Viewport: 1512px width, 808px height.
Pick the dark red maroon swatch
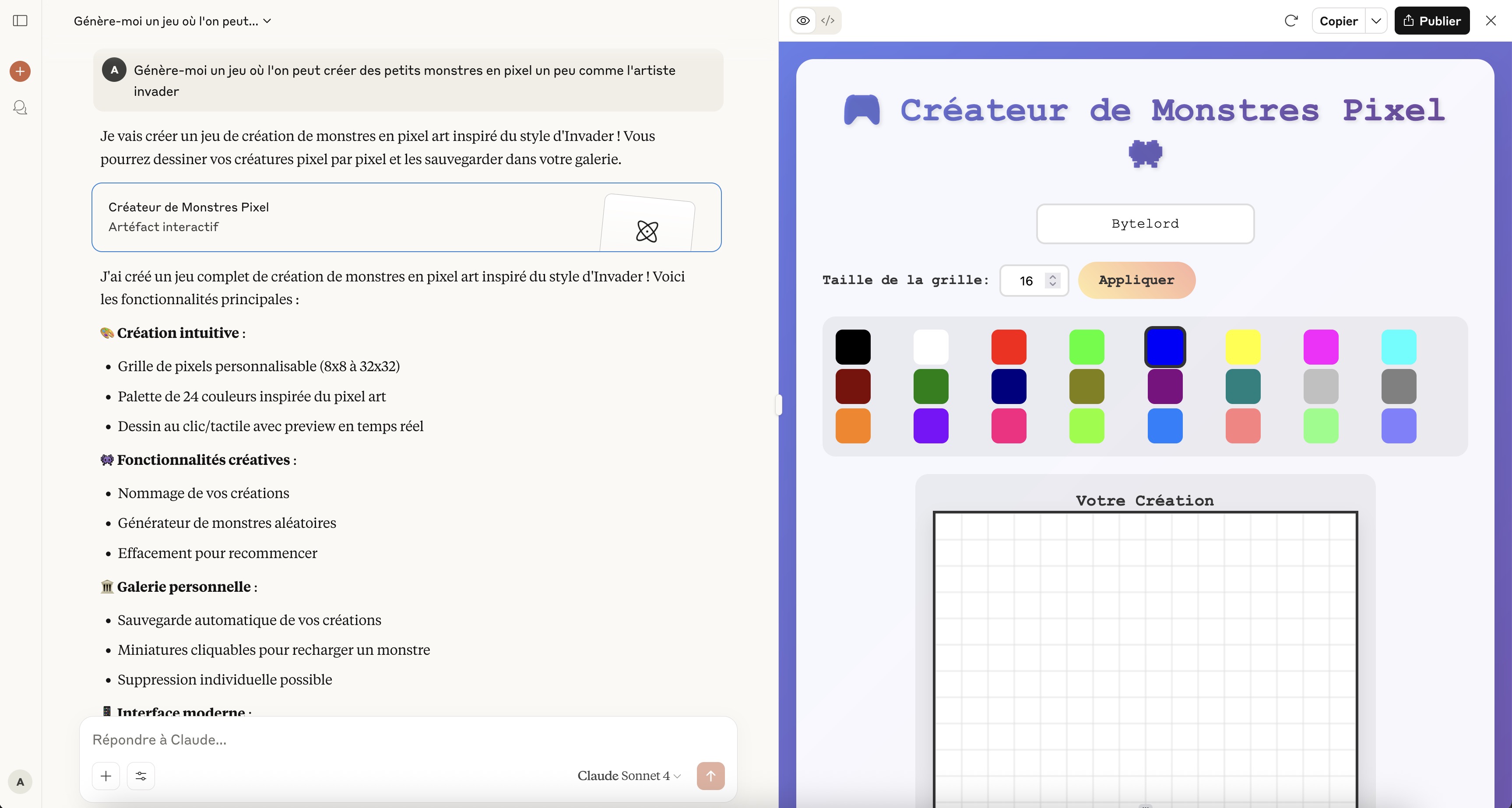853,386
